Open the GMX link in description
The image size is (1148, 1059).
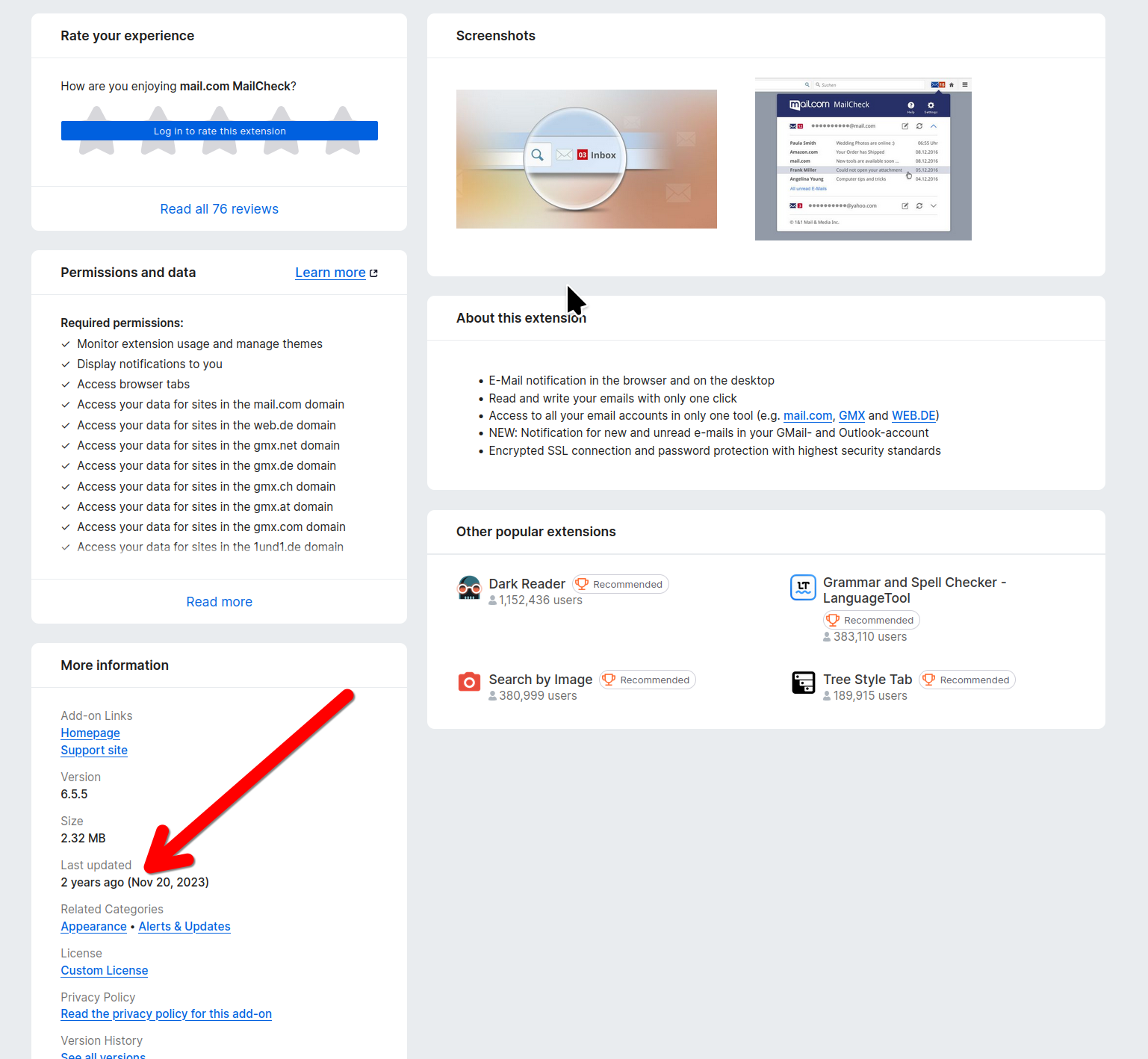[851, 416]
